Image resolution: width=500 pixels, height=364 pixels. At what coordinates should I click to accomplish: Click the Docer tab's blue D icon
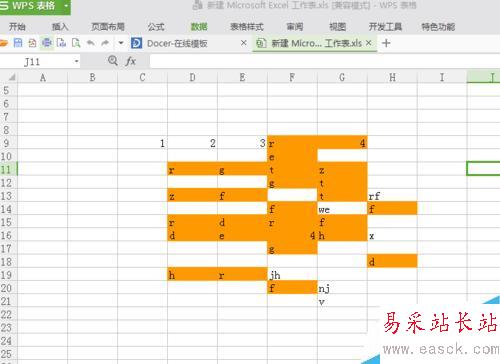pyautogui.click(x=136, y=43)
